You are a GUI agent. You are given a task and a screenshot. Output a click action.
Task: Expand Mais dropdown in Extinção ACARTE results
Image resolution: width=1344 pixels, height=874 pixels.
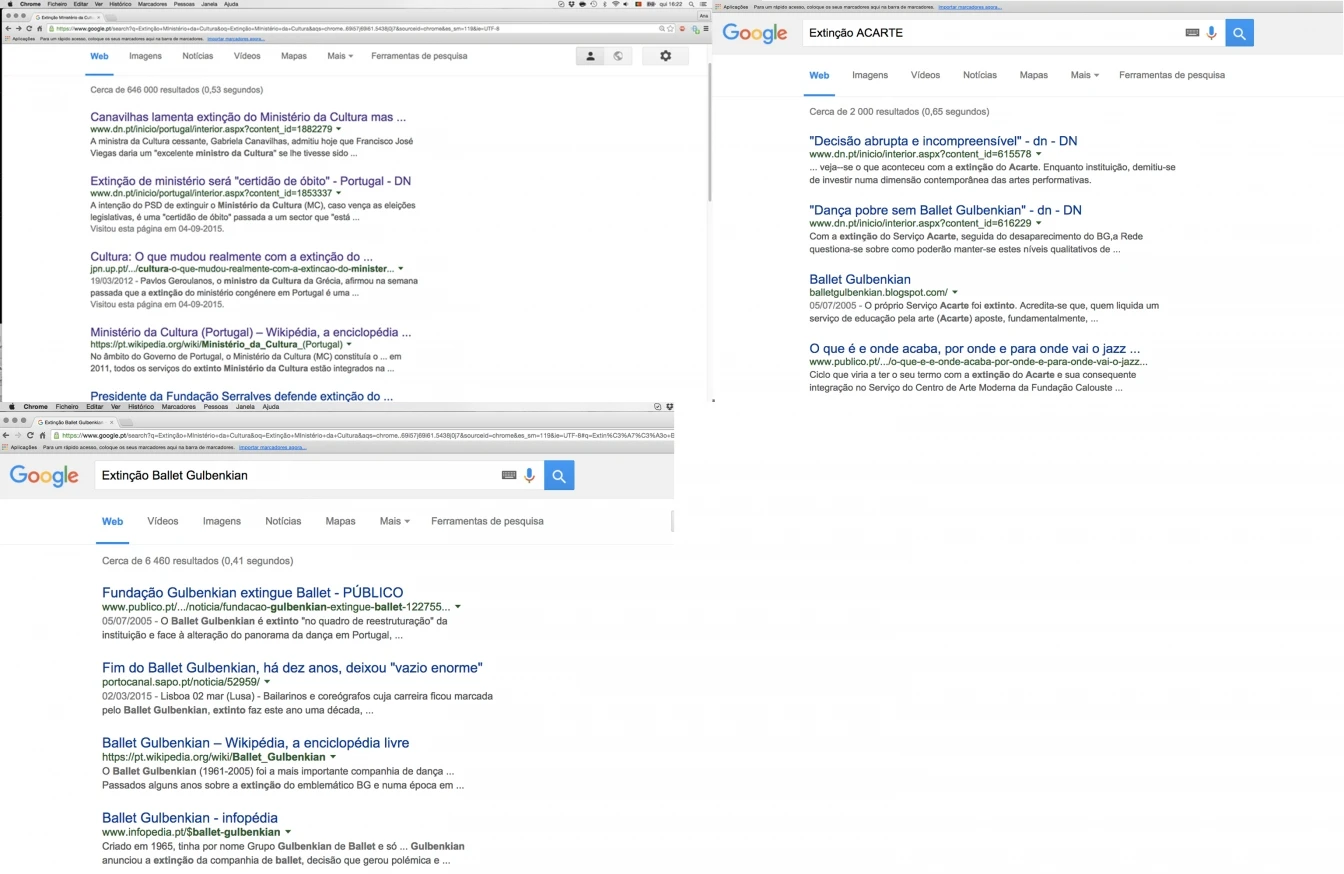pyautogui.click(x=1084, y=75)
